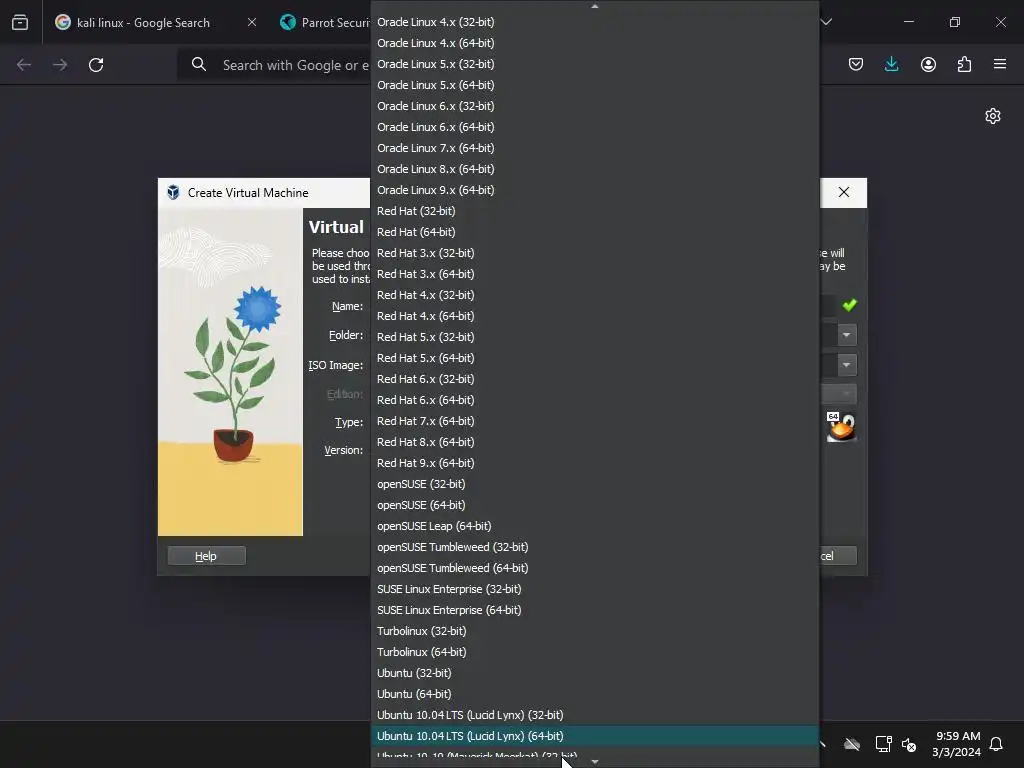
Task: Select Oracle Linux 5.x (32-bit)
Action: pyautogui.click(x=594, y=64)
